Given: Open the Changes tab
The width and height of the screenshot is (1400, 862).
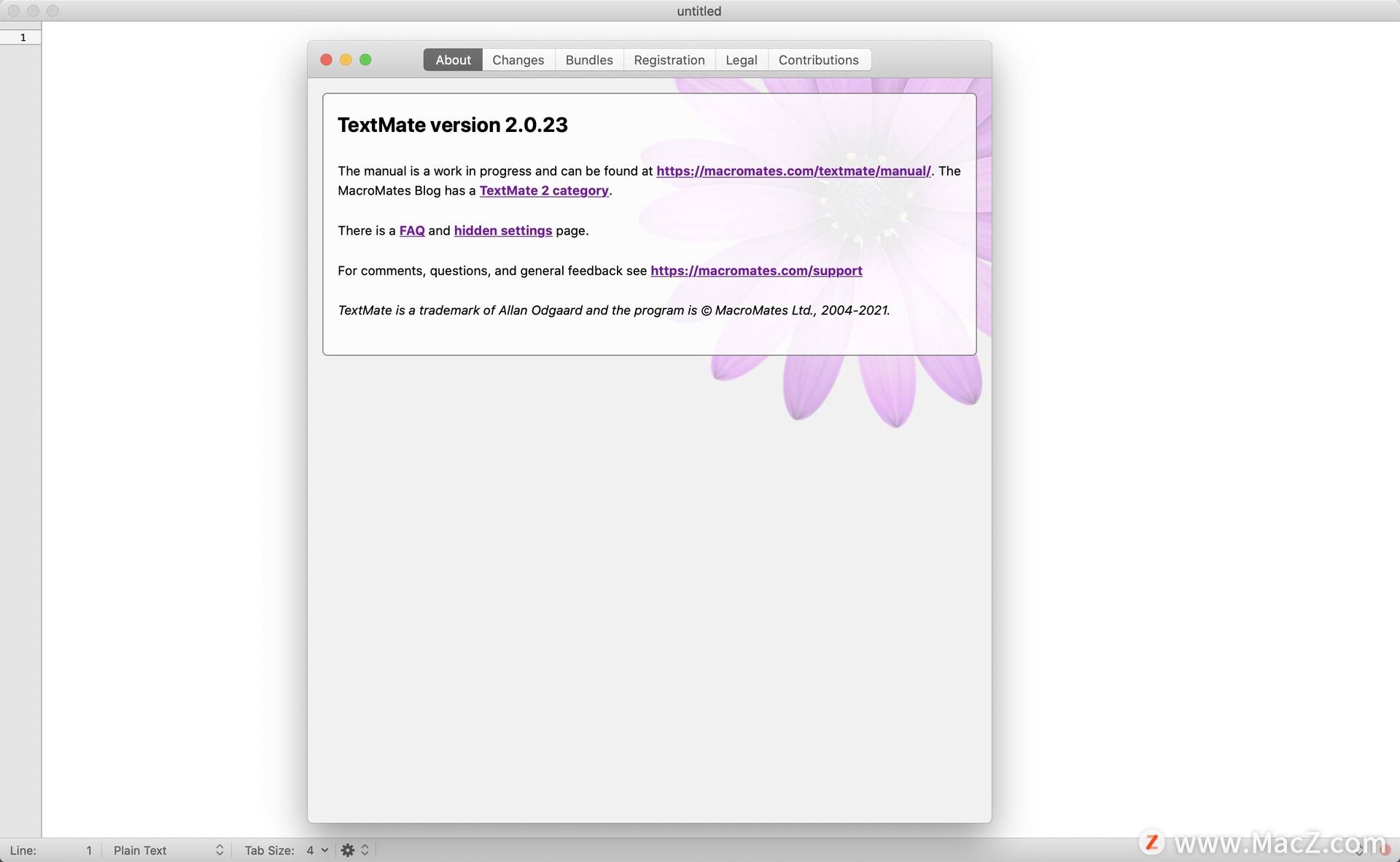Looking at the screenshot, I should (518, 60).
